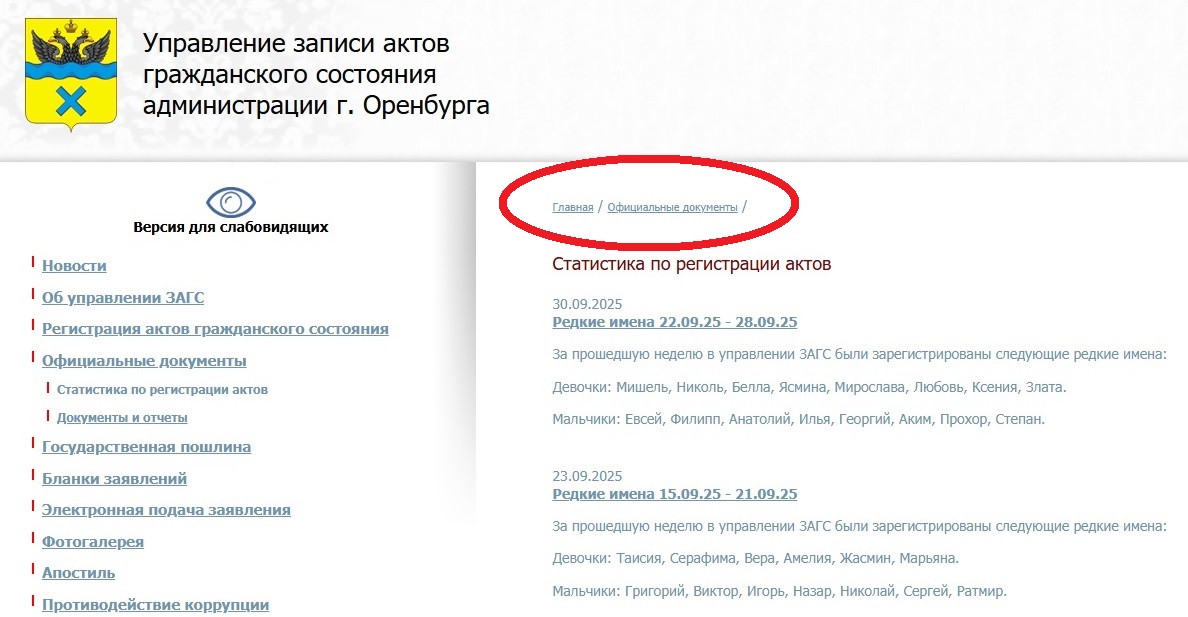Open the 'Государственная пошлина' page
The image size is (1188, 617).
click(146, 447)
